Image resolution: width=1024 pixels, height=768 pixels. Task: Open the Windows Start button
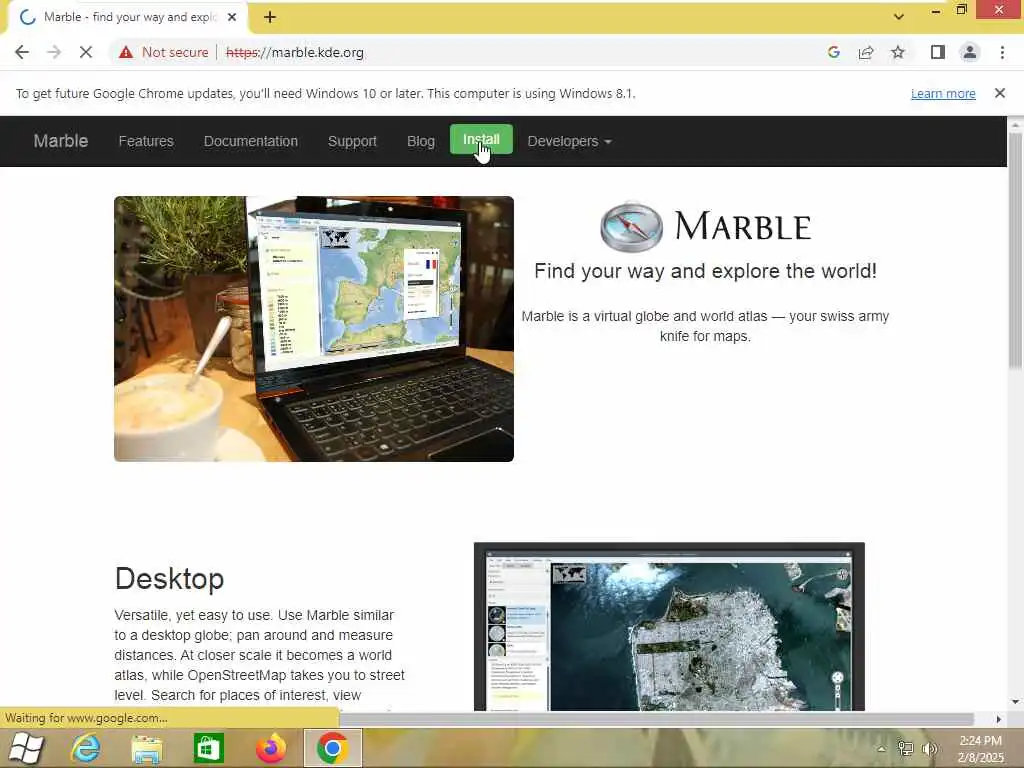[x=26, y=748]
